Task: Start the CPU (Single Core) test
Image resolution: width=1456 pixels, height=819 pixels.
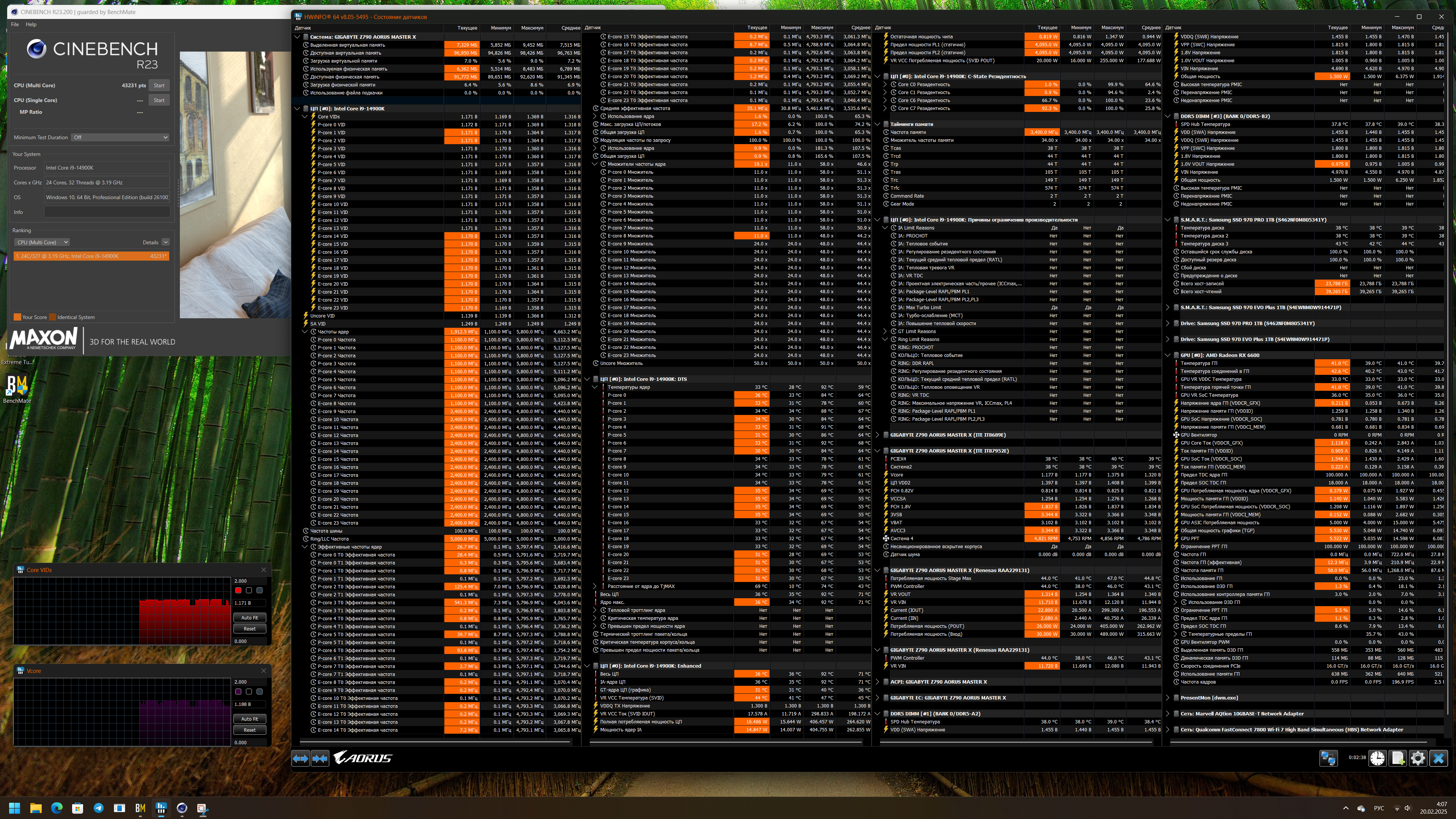Action: coord(159,100)
